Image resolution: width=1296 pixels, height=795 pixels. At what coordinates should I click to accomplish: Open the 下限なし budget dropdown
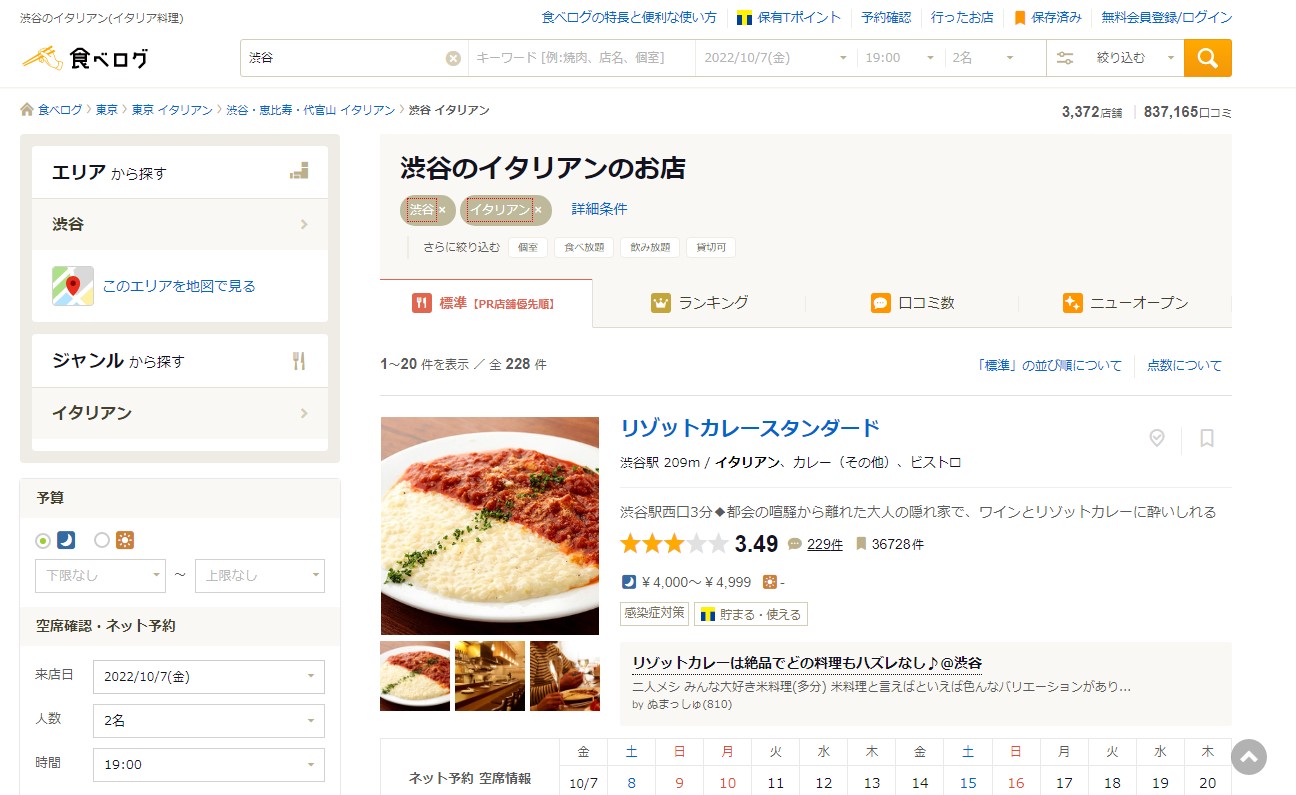(100, 575)
